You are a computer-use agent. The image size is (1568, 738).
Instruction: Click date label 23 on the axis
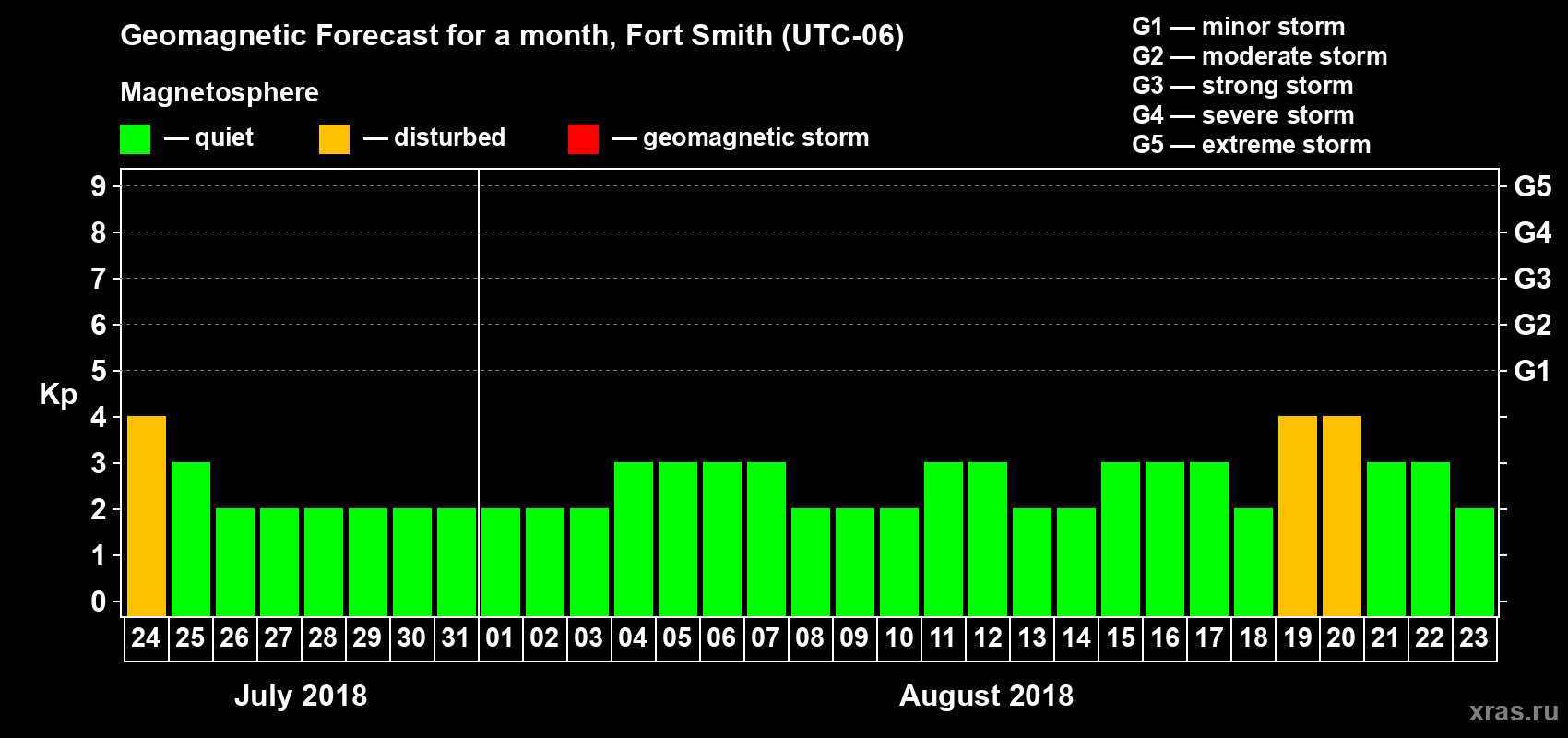pyautogui.click(x=1474, y=637)
